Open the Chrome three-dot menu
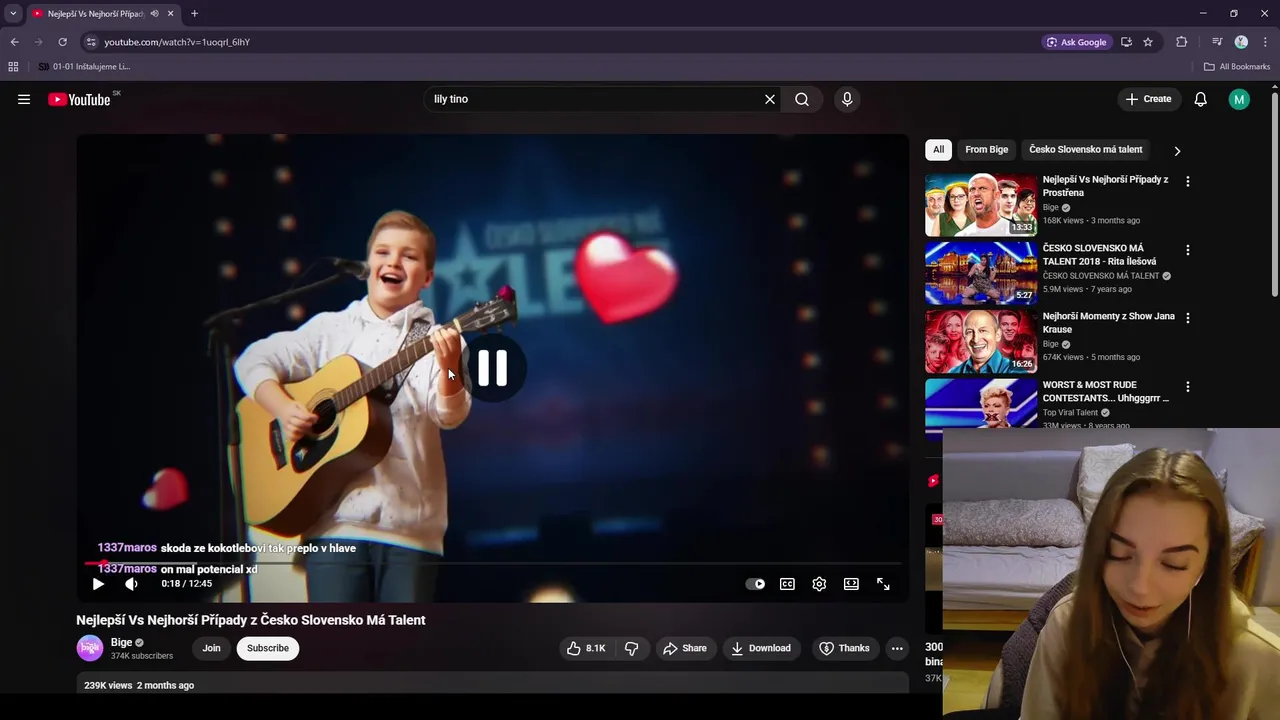Viewport: 1280px width, 720px height. (1265, 42)
